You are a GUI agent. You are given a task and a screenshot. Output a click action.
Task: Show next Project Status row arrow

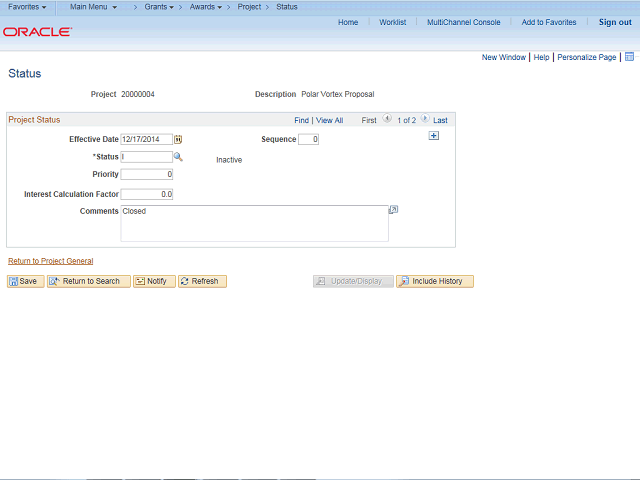425,119
